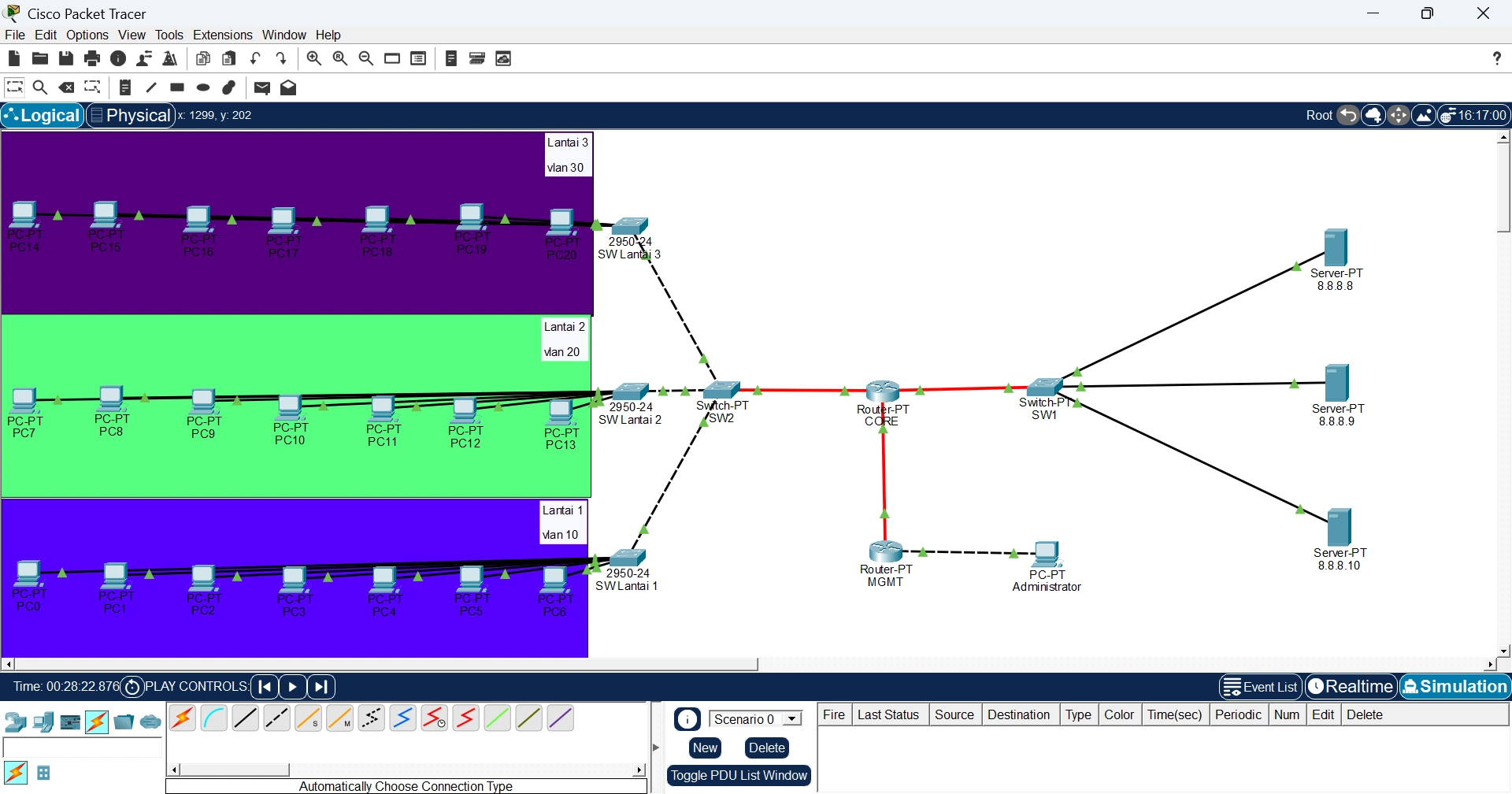Open the View menu

pyautogui.click(x=132, y=35)
